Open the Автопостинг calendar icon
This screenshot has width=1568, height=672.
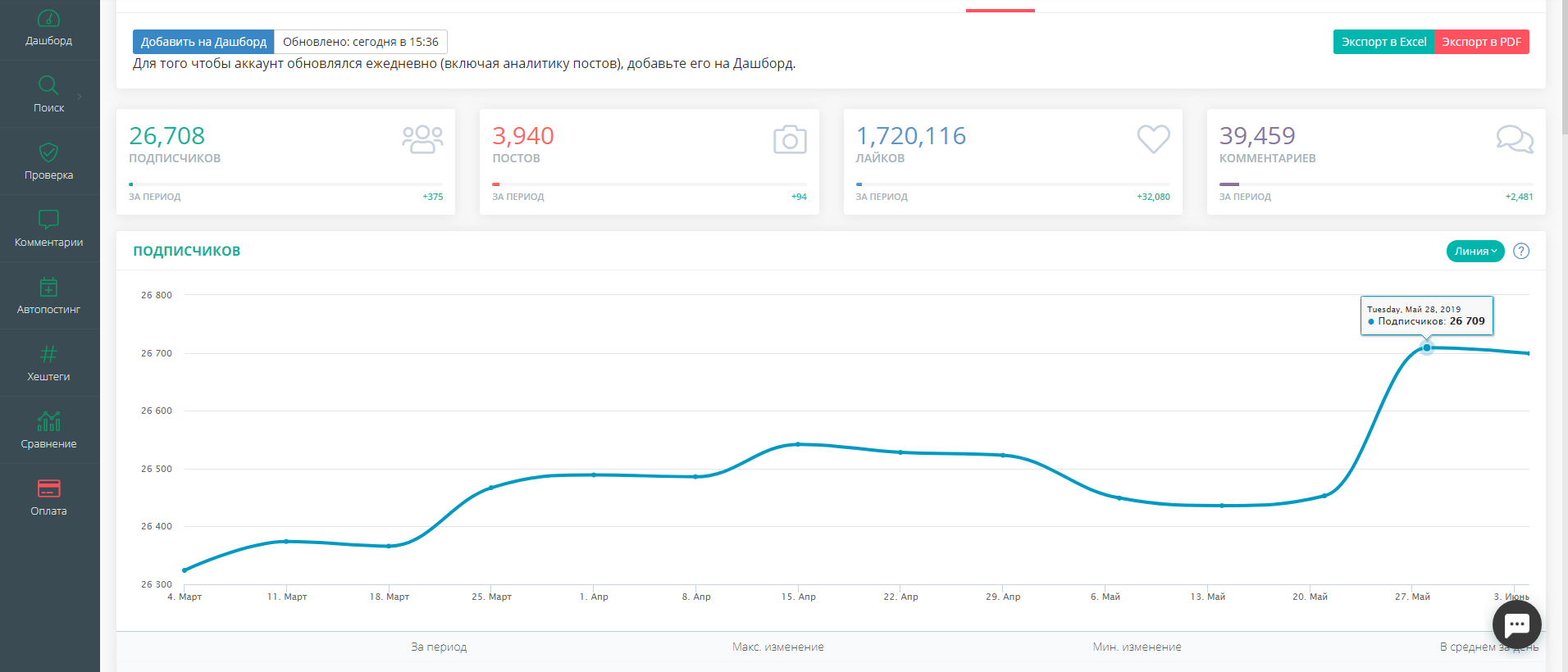point(48,286)
